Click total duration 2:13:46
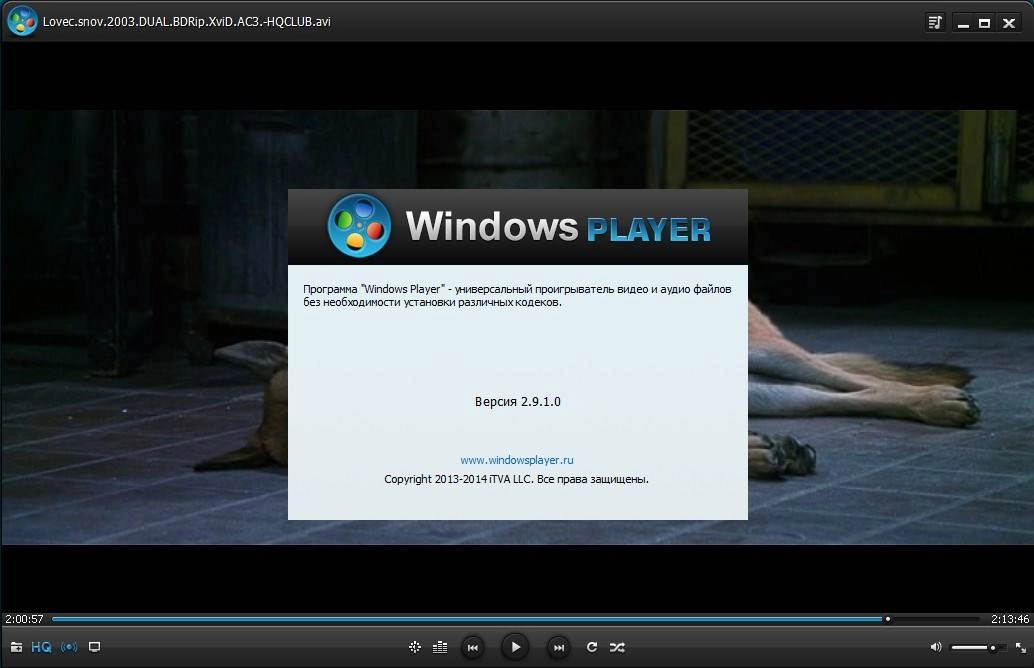The image size is (1034, 668). click(1010, 619)
